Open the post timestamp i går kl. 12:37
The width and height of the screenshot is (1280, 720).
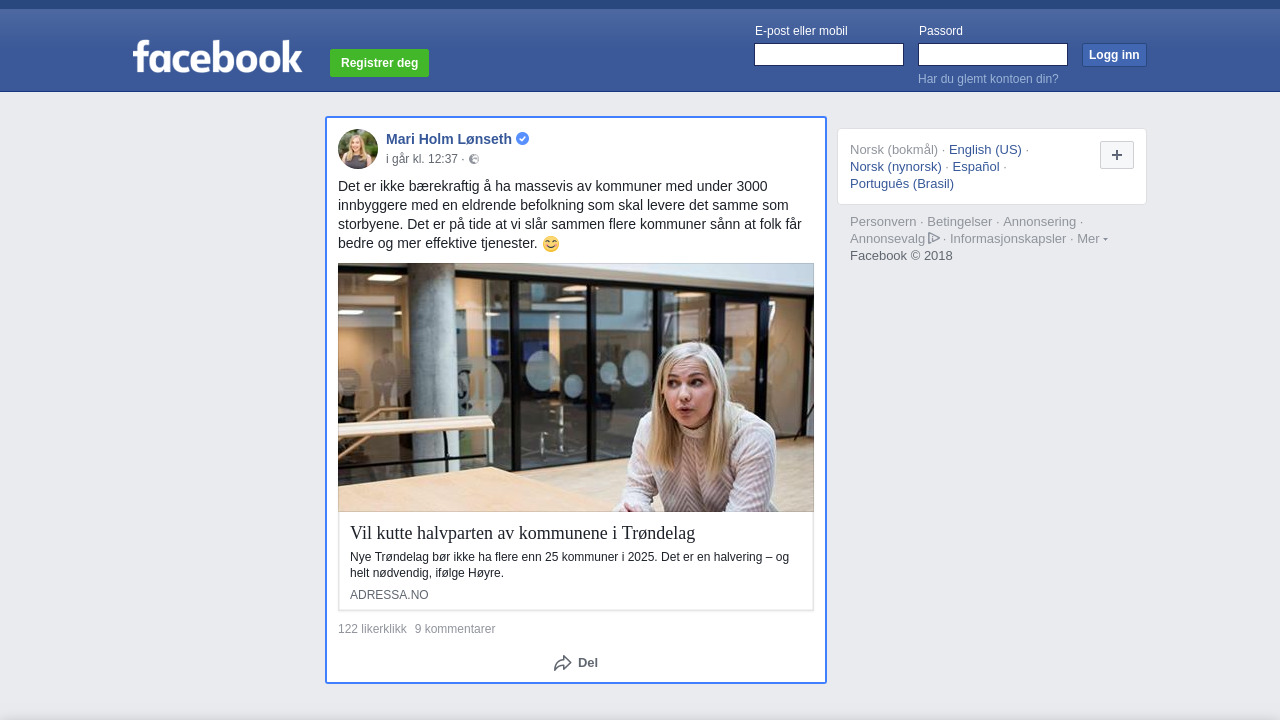422,159
